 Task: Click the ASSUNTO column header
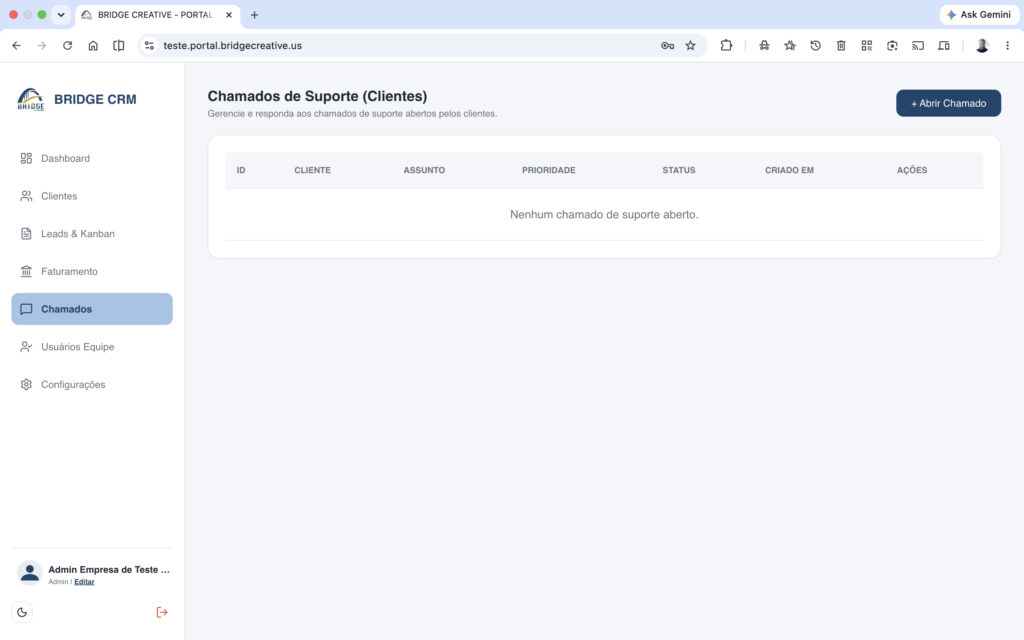pos(424,170)
